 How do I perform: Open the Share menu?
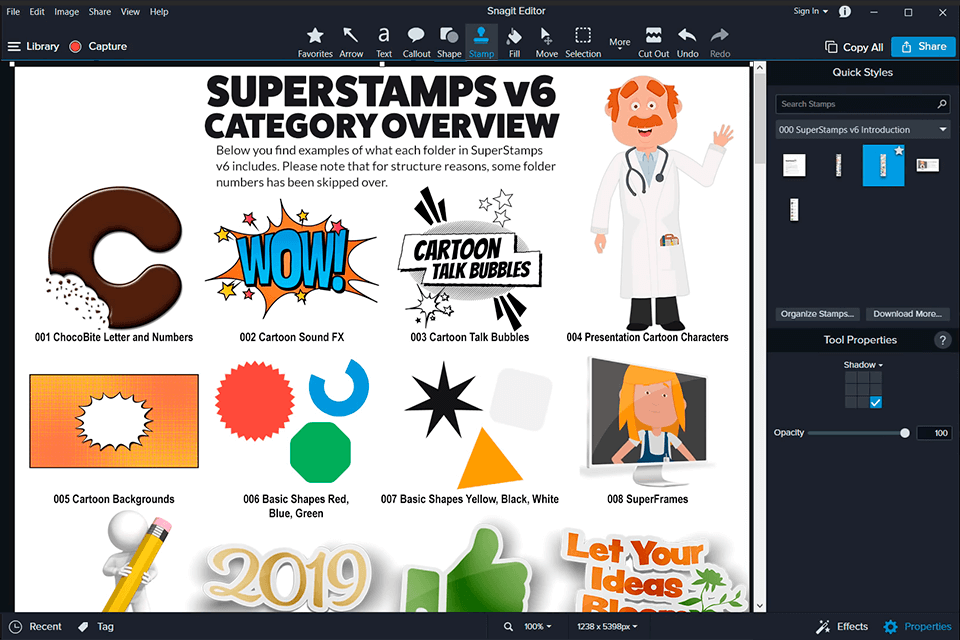[99, 12]
